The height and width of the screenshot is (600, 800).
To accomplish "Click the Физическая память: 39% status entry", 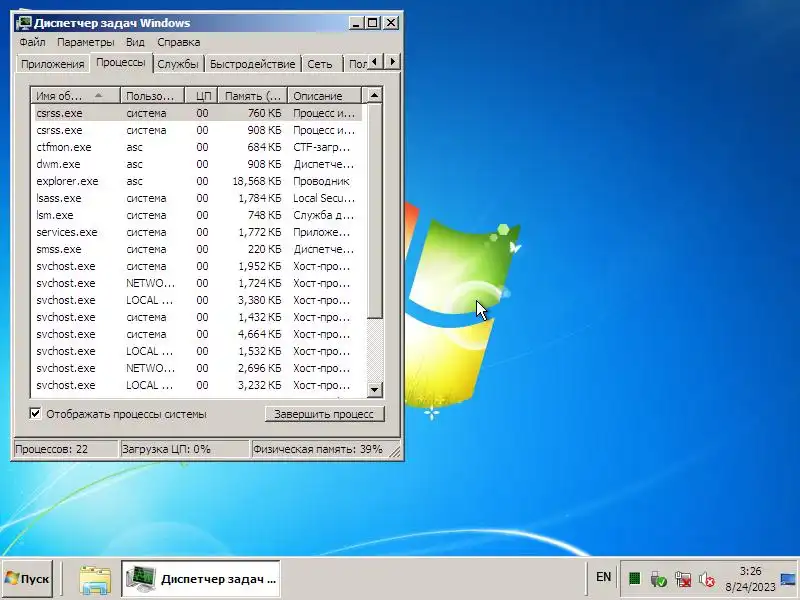I will (x=318, y=449).
